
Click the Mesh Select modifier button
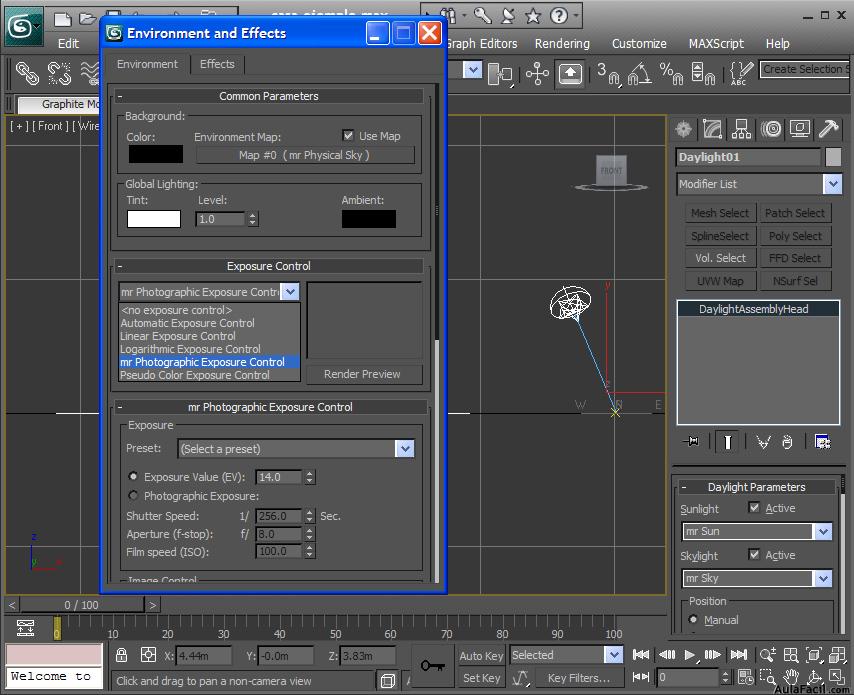719,213
